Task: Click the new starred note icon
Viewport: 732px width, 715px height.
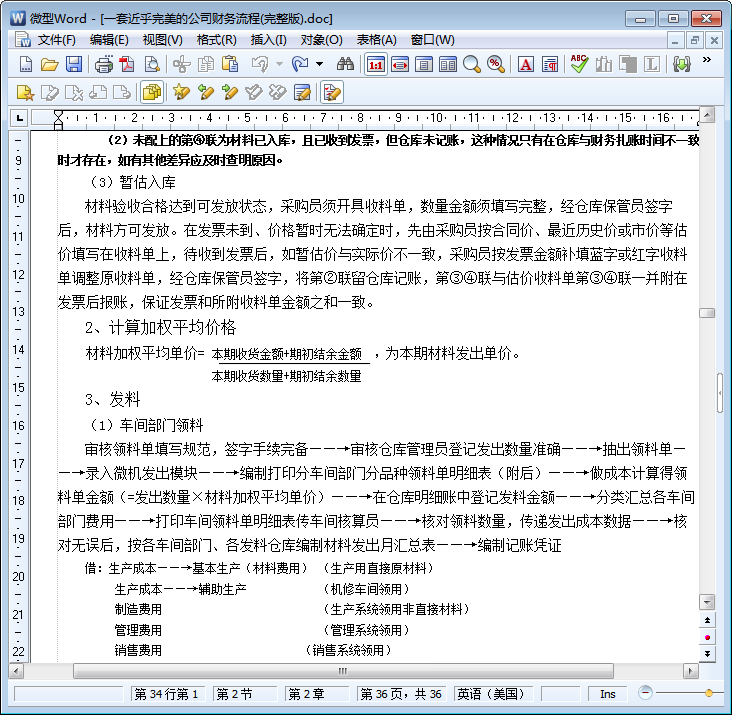Action: pyautogui.click(x=25, y=92)
